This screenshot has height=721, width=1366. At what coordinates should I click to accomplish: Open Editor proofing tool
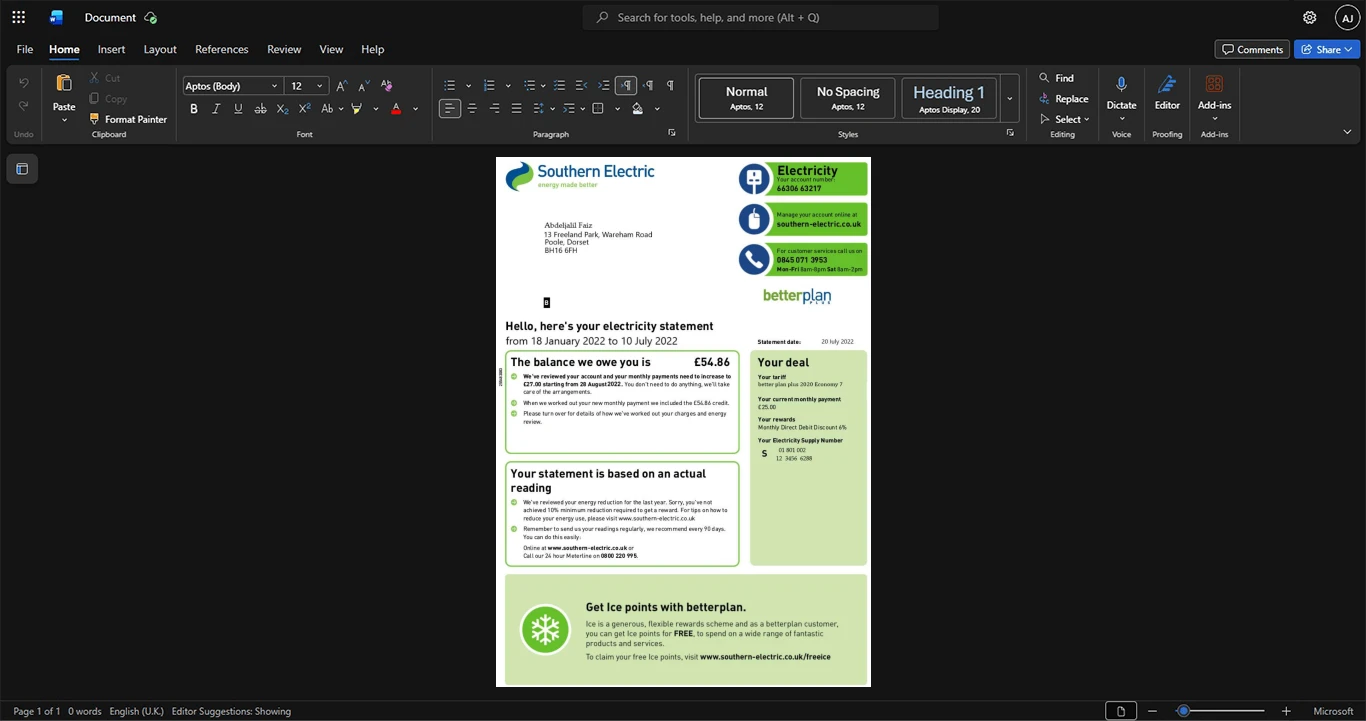click(x=1167, y=92)
